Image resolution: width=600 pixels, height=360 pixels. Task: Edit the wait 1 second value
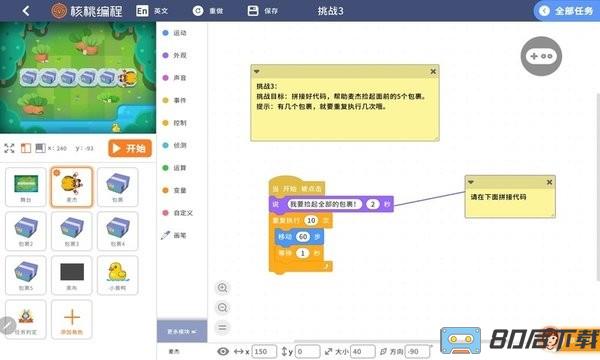pos(303,253)
